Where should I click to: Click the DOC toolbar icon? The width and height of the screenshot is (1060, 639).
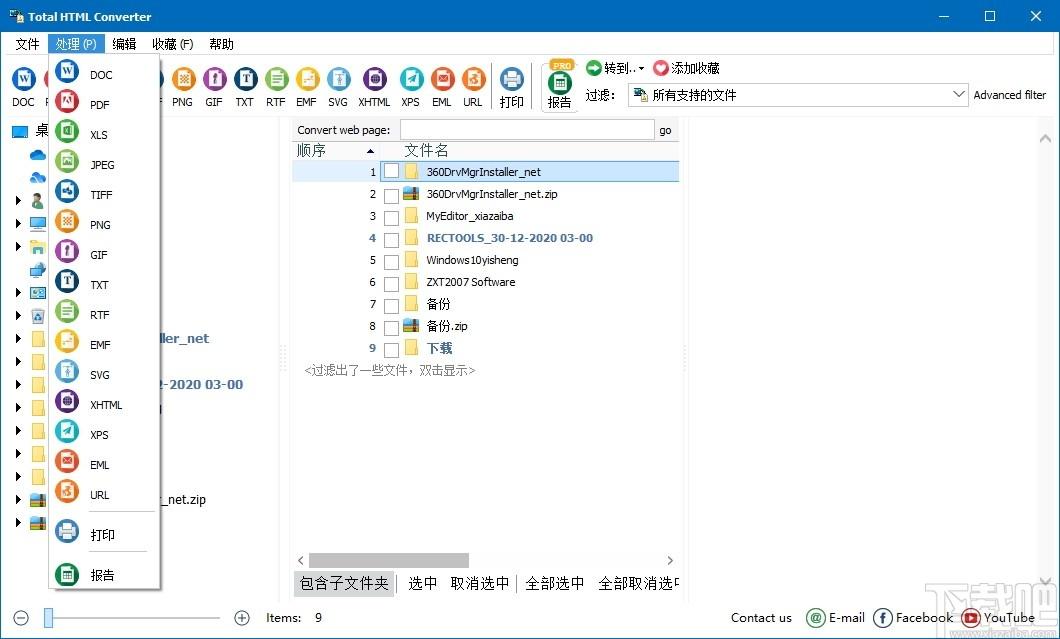point(24,88)
